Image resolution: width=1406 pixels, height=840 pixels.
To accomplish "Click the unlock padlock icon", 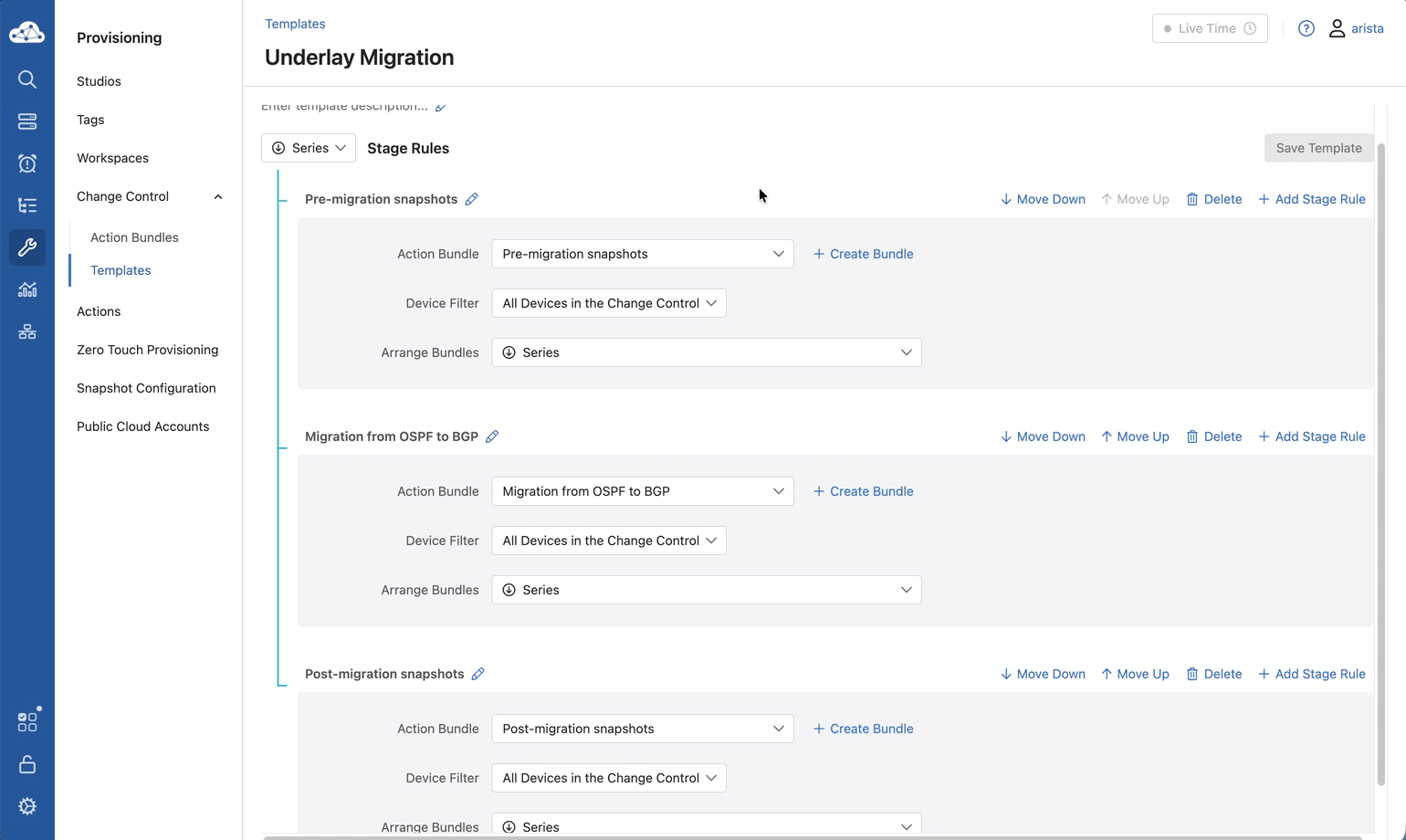I will point(27,764).
